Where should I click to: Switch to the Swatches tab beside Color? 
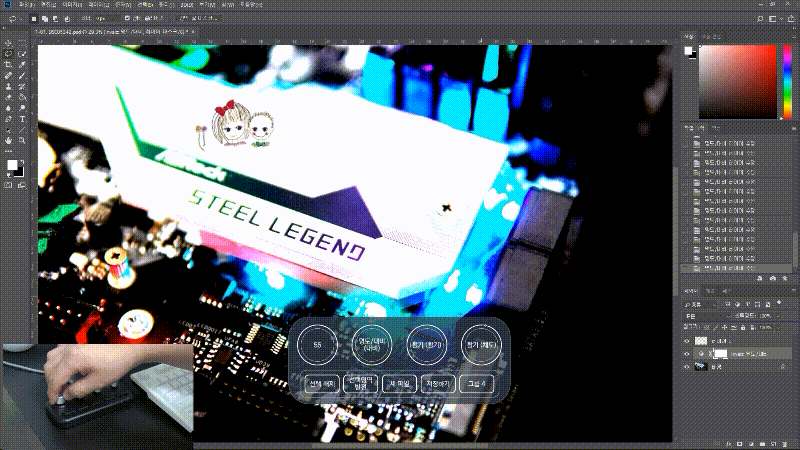711,37
